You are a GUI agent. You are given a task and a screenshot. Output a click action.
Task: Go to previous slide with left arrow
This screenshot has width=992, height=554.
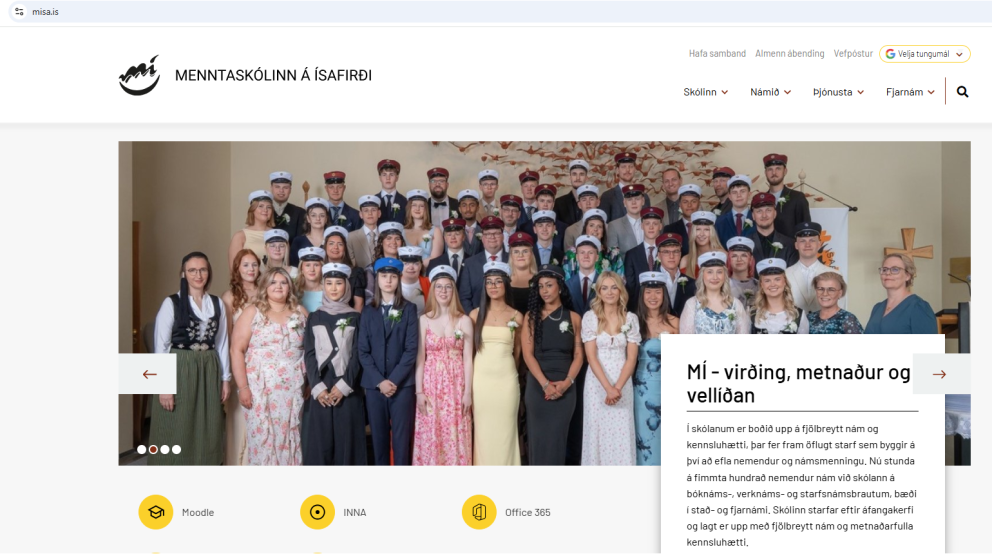tap(149, 374)
